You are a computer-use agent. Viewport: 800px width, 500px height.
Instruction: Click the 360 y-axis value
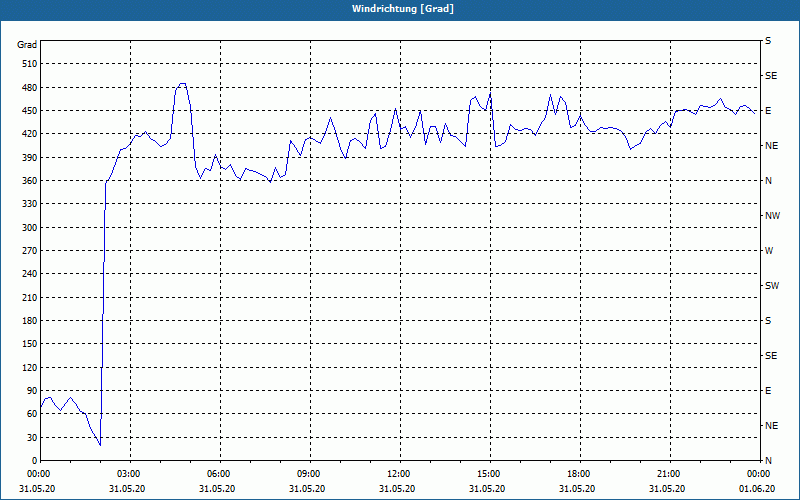(30, 181)
